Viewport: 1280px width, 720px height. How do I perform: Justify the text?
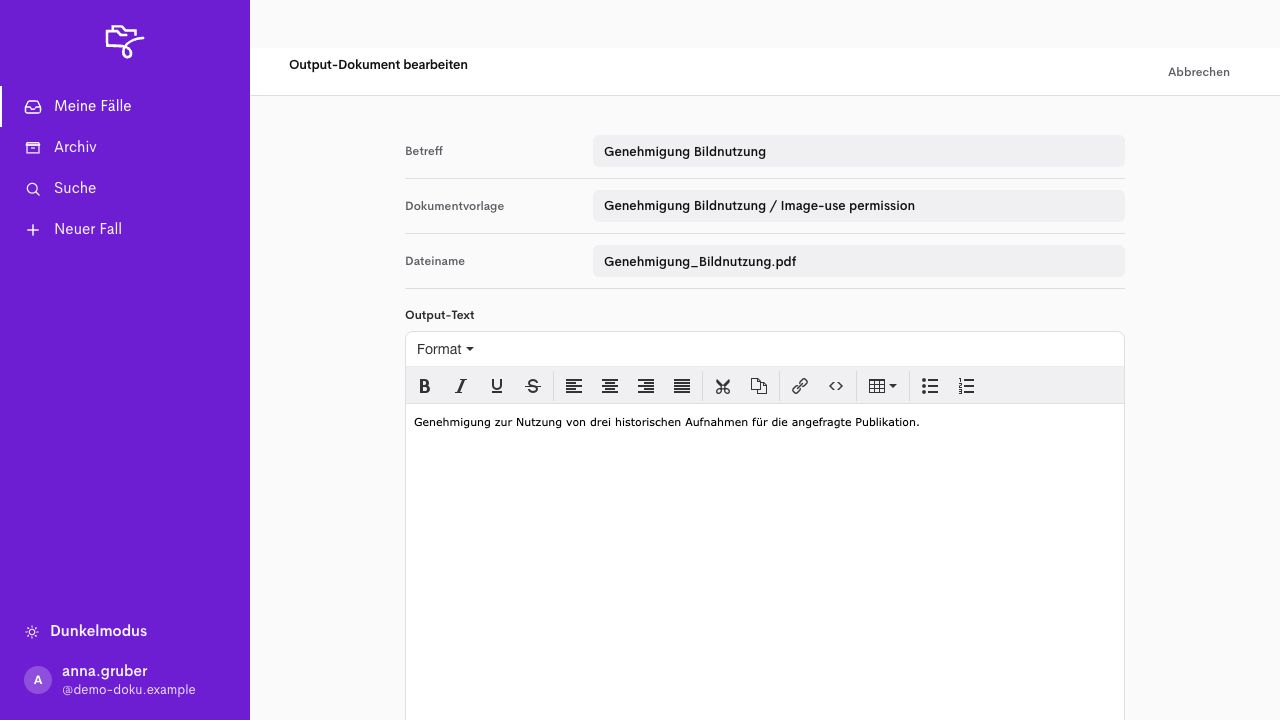pos(682,386)
